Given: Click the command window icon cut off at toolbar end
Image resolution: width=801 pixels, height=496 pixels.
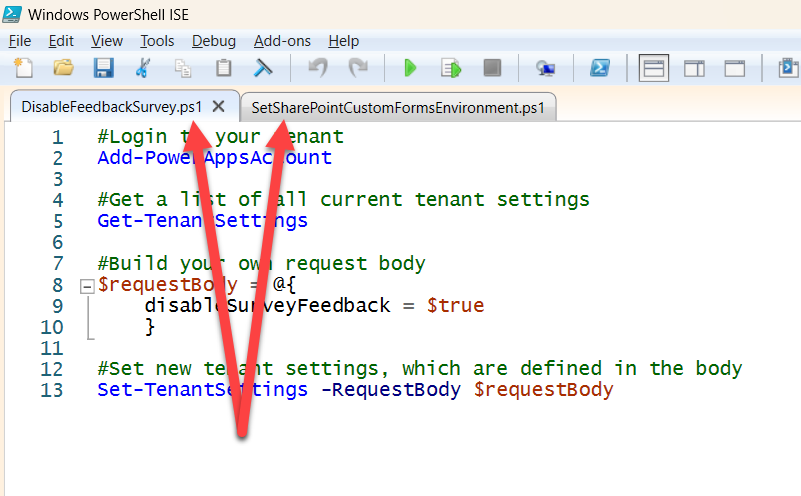Looking at the screenshot, I should pyautogui.click(x=789, y=68).
